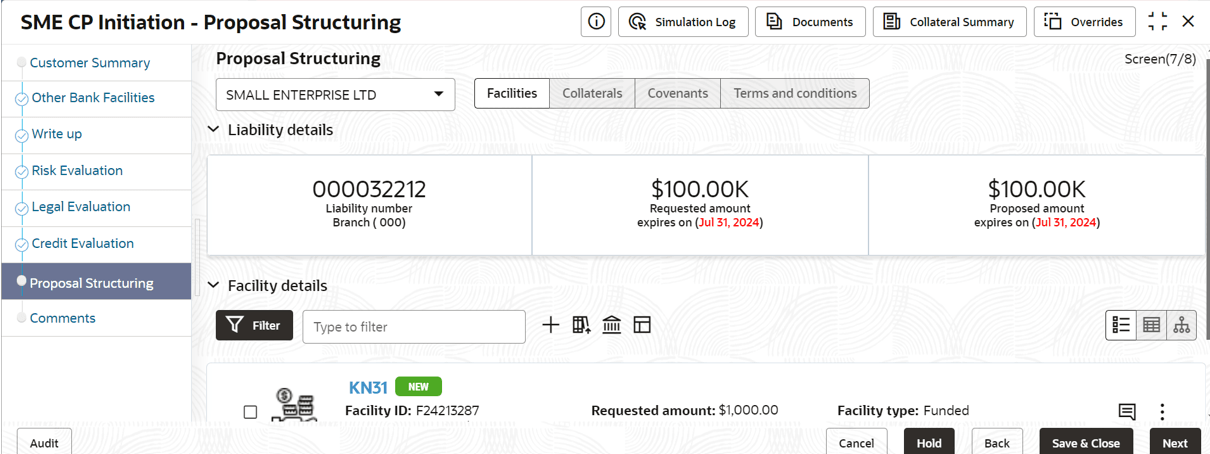The width and height of the screenshot is (1210, 454).
Task: View the Collateral Summary
Action: [949, 21]
